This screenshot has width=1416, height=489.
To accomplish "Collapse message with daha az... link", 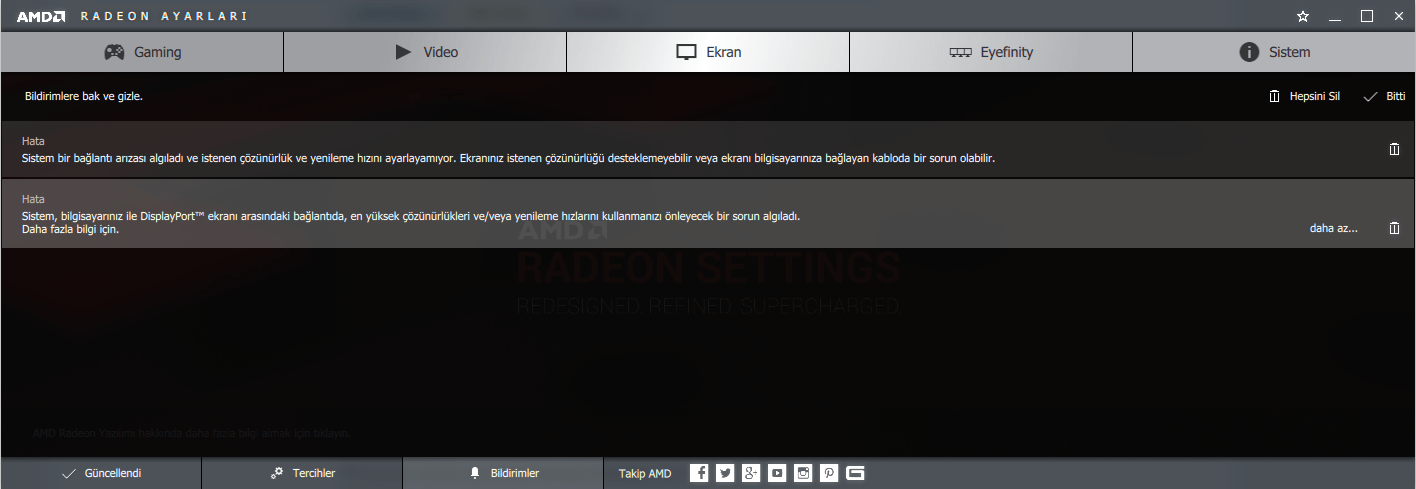I will 1334,228.
